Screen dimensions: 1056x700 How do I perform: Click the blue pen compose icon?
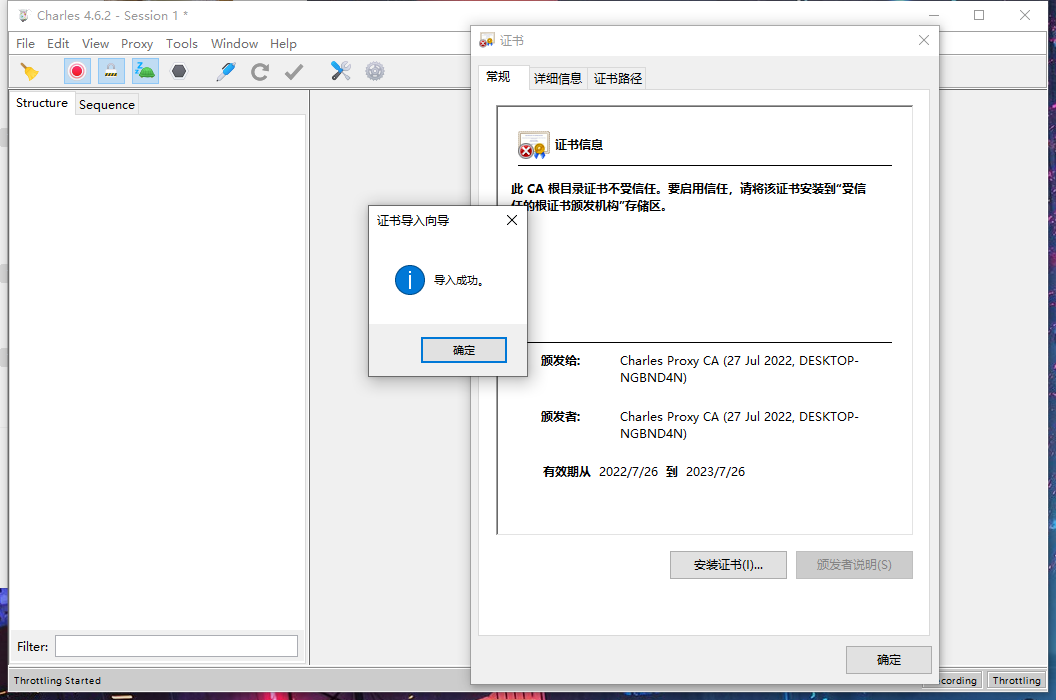point(226,71)
